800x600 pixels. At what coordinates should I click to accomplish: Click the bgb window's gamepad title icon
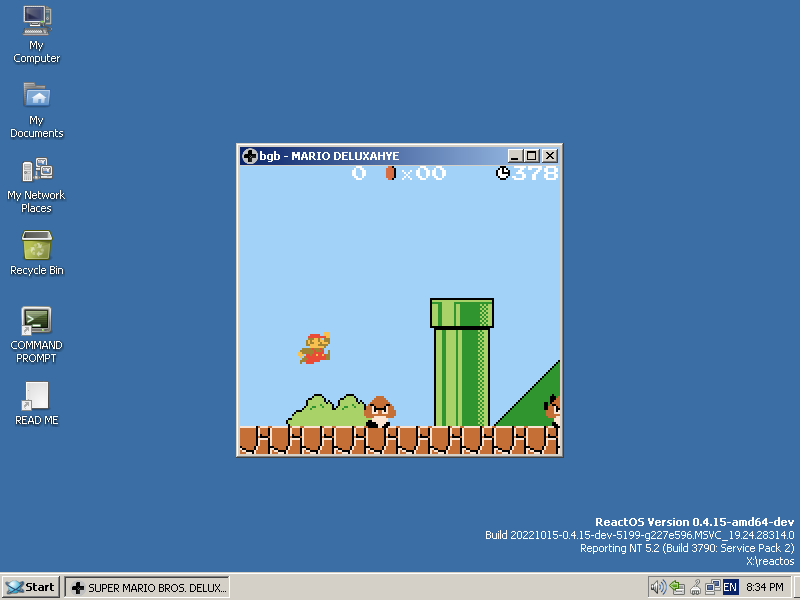[x=249, y=156]
